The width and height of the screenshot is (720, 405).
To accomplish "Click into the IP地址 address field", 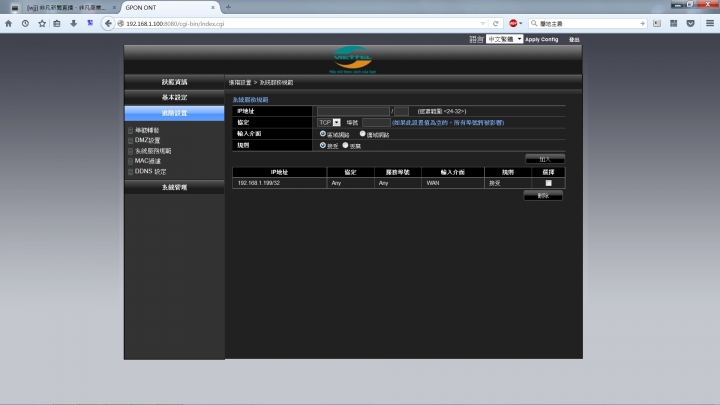I will pos(353,111).
